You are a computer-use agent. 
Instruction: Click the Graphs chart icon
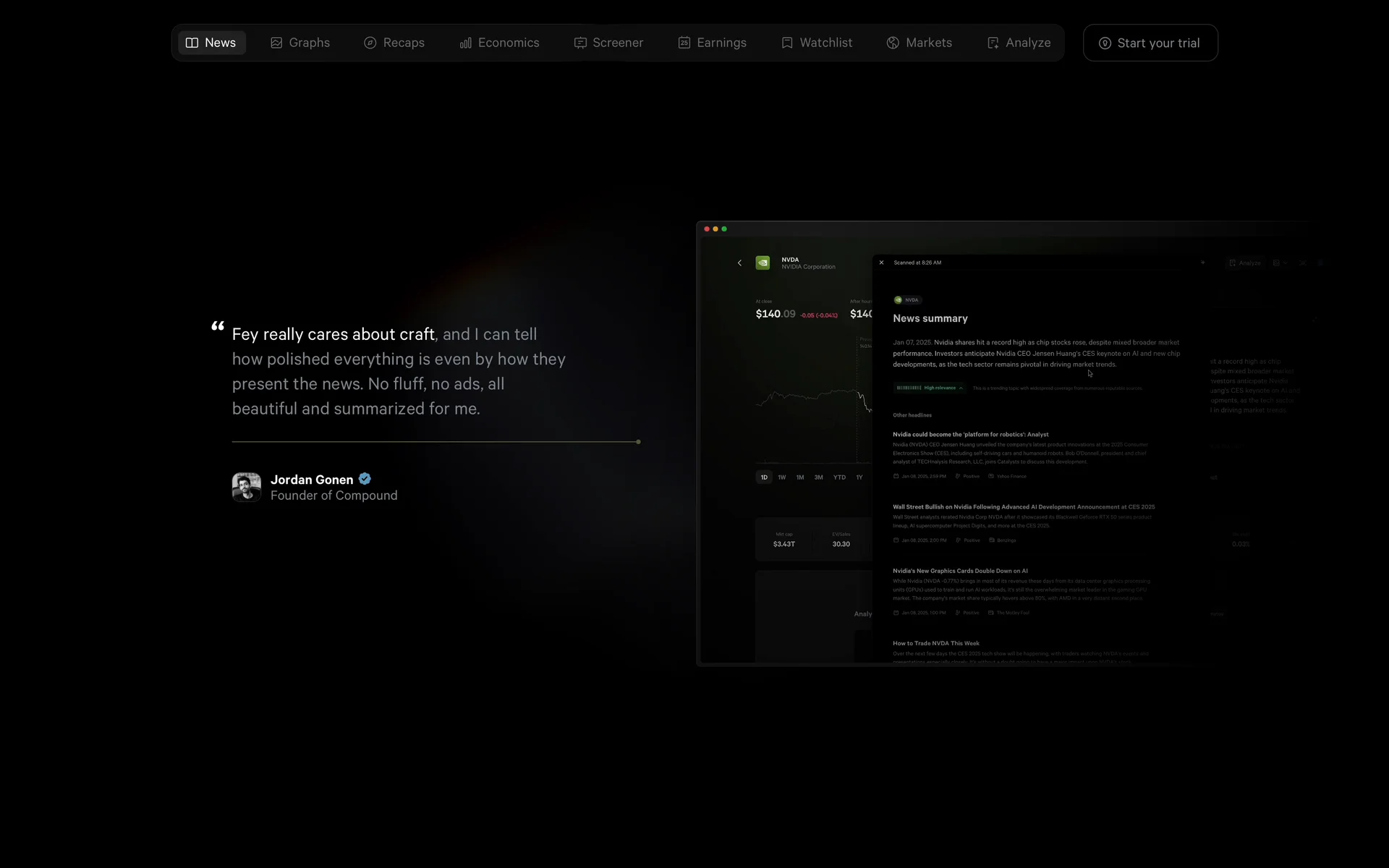tap(276, 43)
